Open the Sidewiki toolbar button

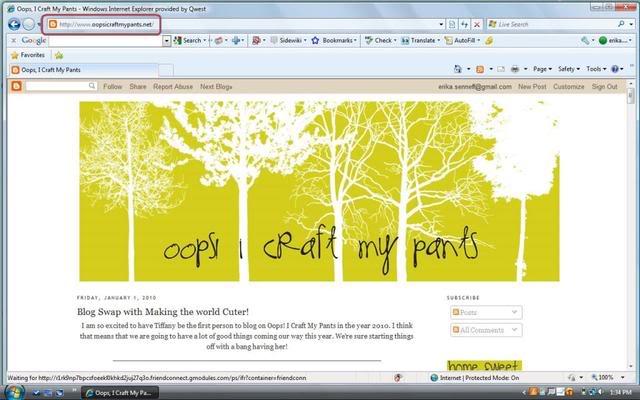[288, 40]
